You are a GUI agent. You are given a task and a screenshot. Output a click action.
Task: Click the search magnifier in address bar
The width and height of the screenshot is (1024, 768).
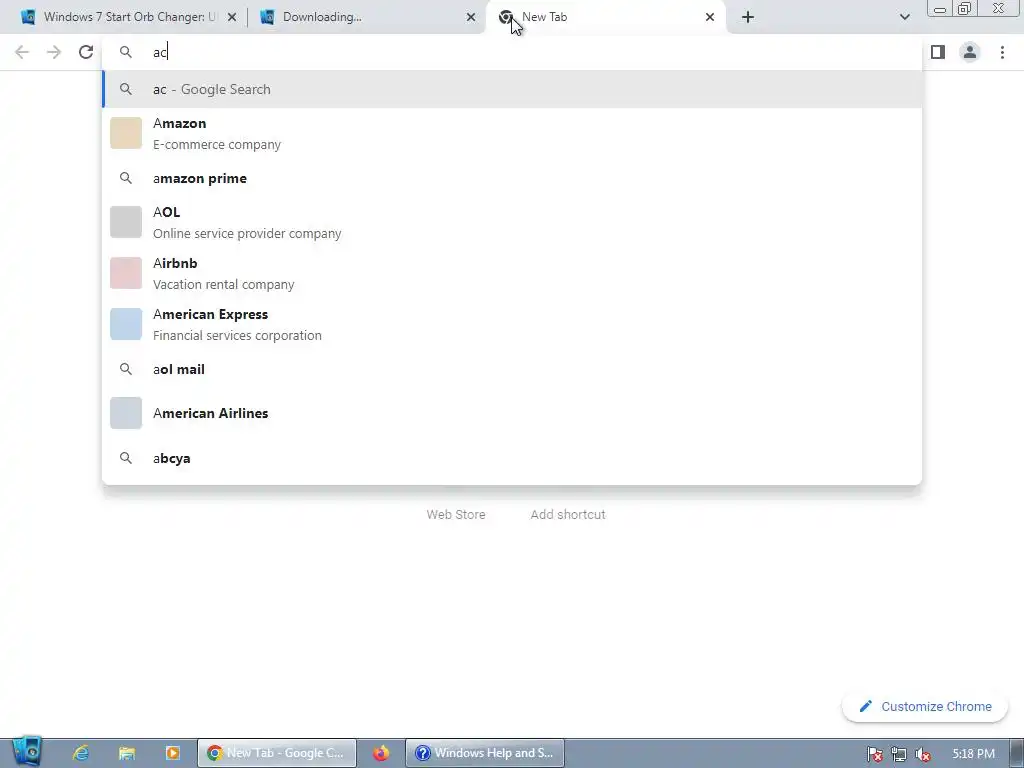pyautogui.click(x=126, y=52)
